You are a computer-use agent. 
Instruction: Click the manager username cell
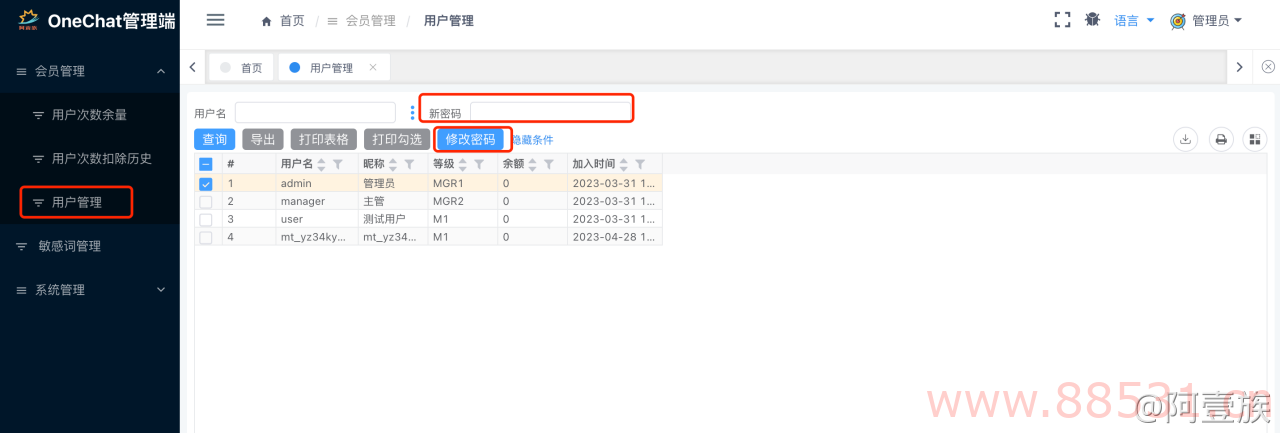317,201
